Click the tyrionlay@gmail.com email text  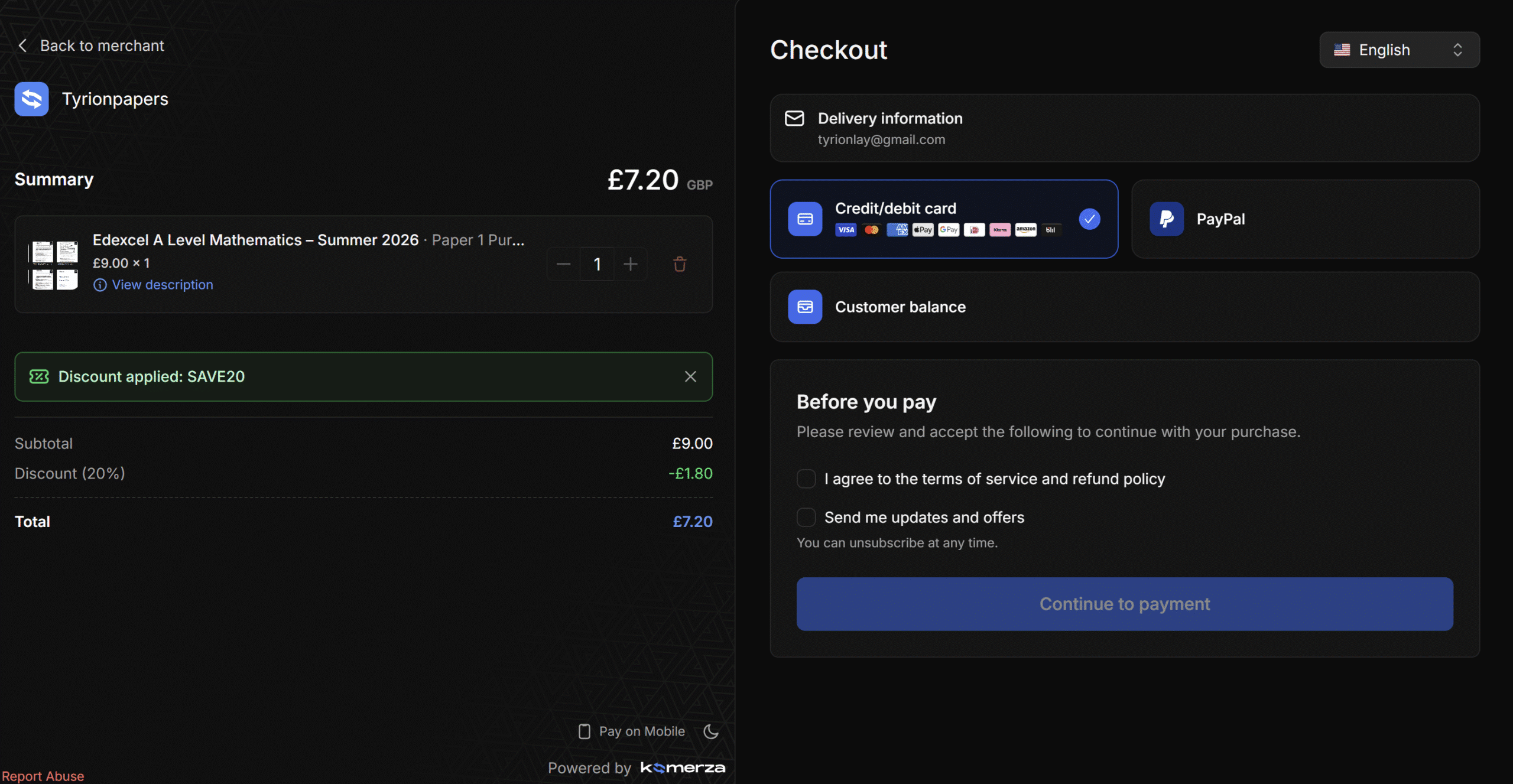(881, 139)
